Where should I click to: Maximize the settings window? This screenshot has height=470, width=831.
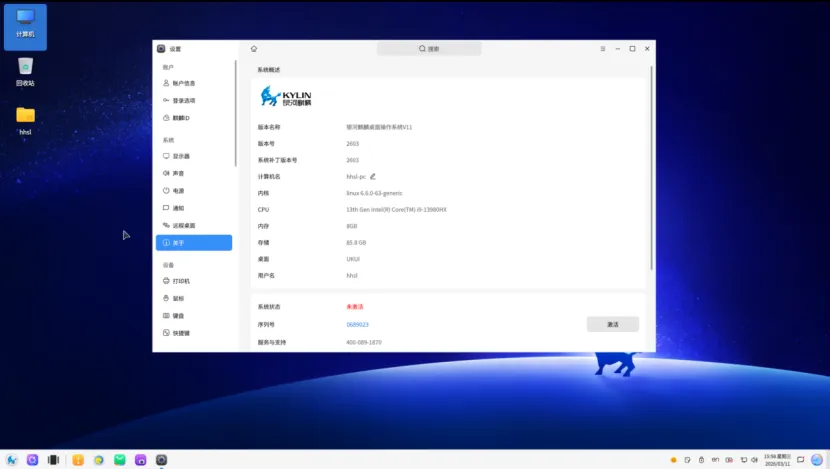tap(632, 49)
